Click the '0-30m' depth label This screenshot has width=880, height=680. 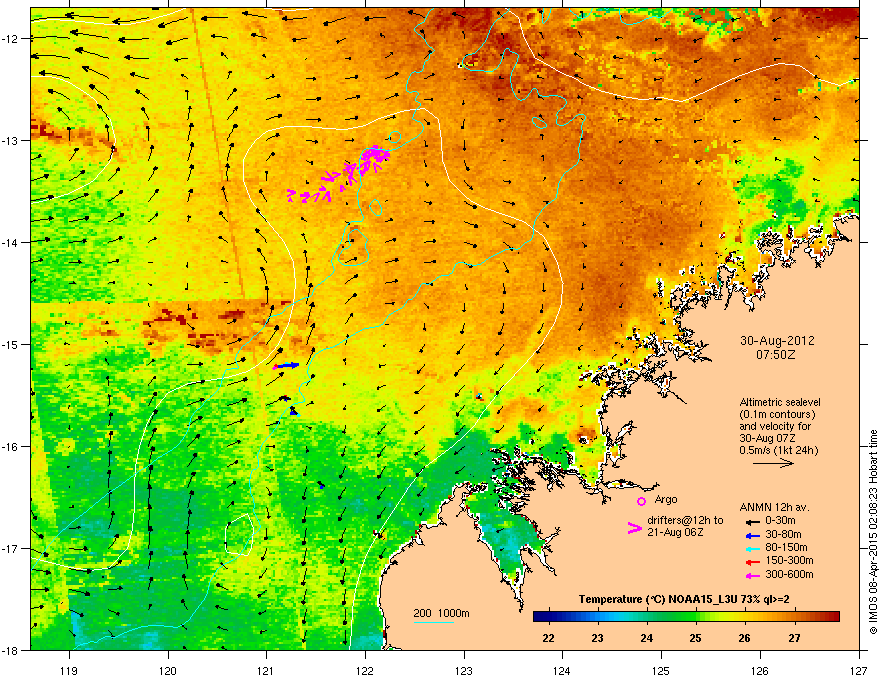[780, 521]
